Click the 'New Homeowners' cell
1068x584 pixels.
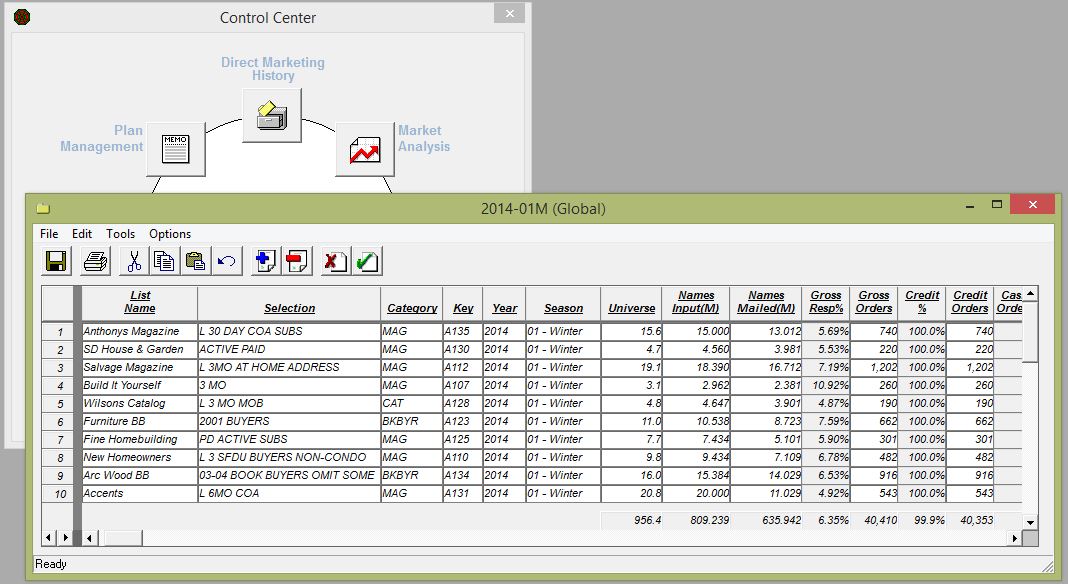pyautogui.click(x=140, y=458)
